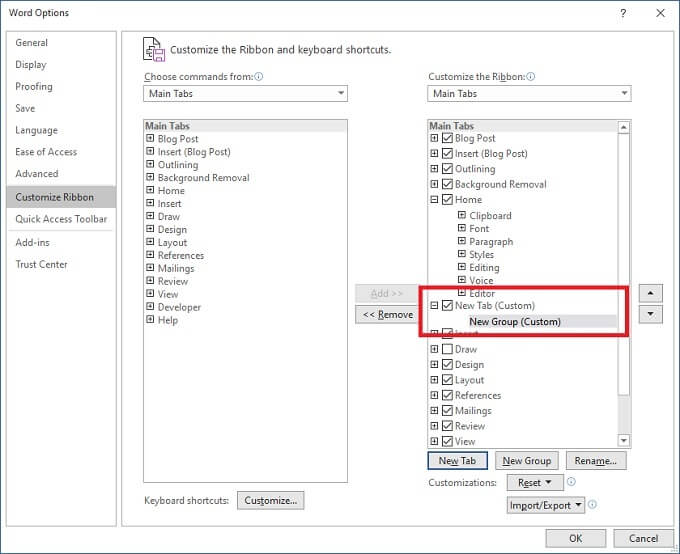Click info icon beside Choose commands from
Screen dimensions: 680x554
pos(259,77)
